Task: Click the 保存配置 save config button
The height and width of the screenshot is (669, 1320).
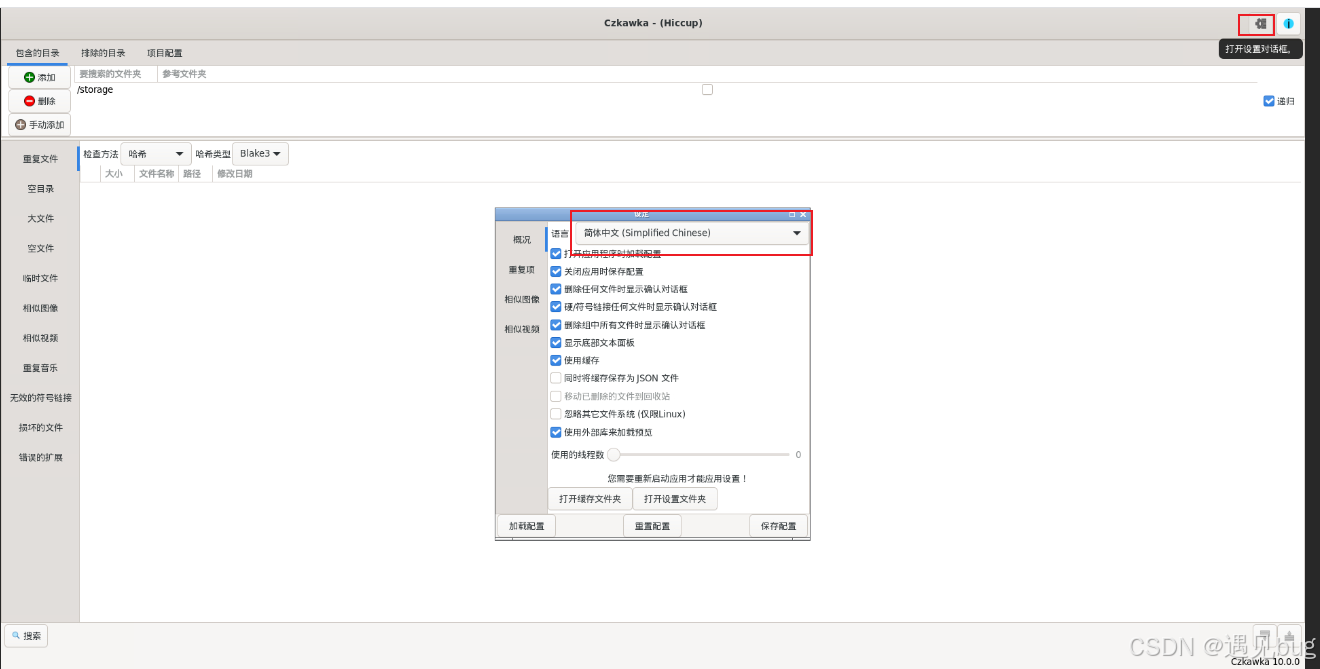Action: click(x=778, y=524)
